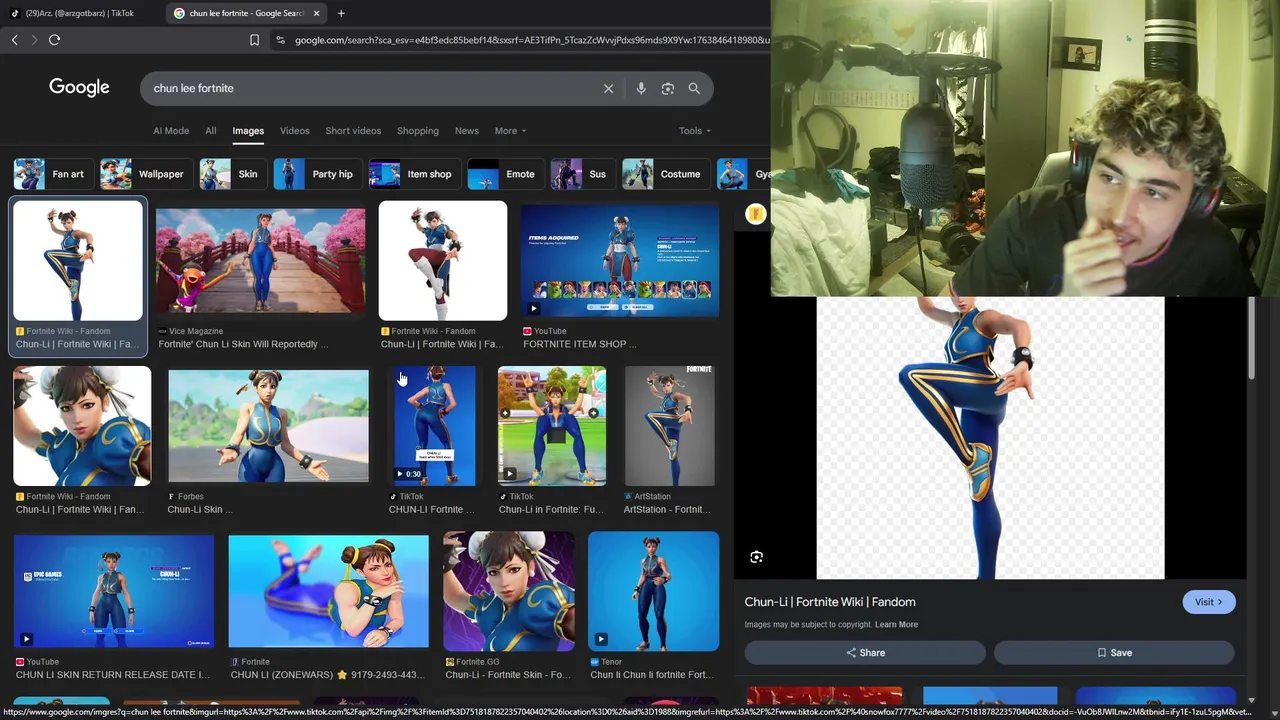Open the TikTok Chun-Li in Fortnite: Fu... thumbnail
1280x720 pixels.
552,426
